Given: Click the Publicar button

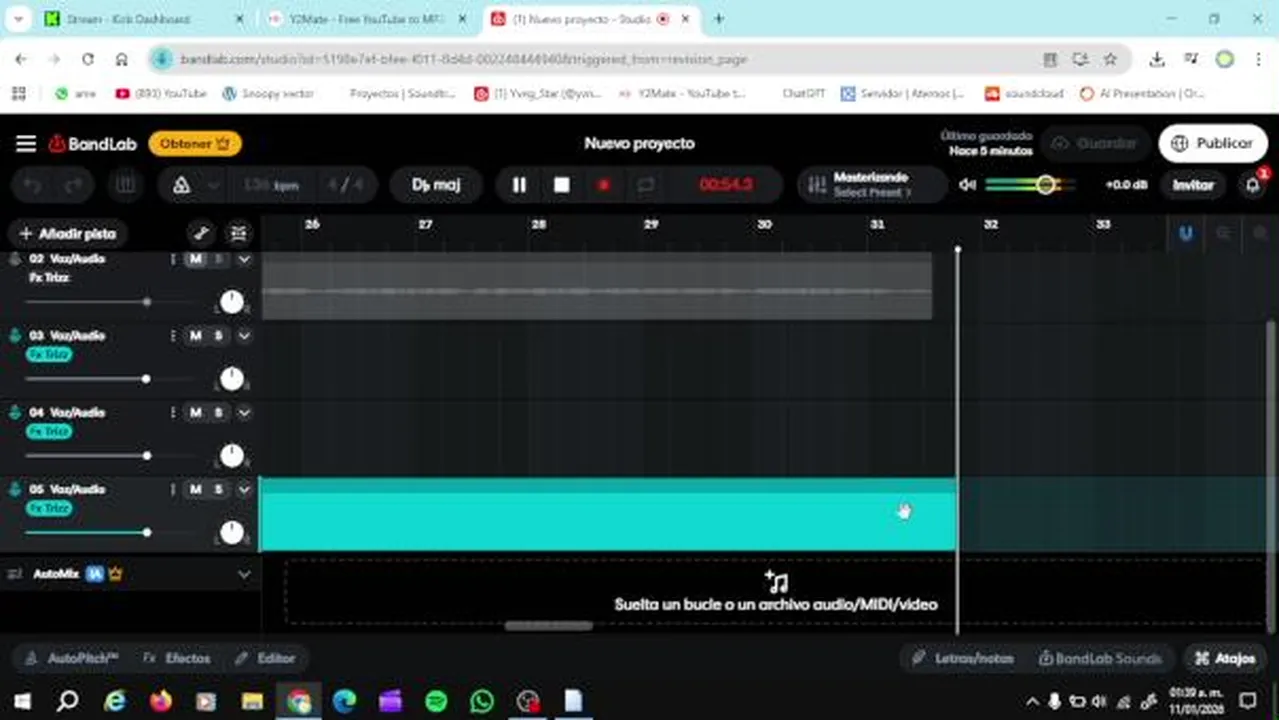Looking at the screenshot, I should click(1211, 144).
